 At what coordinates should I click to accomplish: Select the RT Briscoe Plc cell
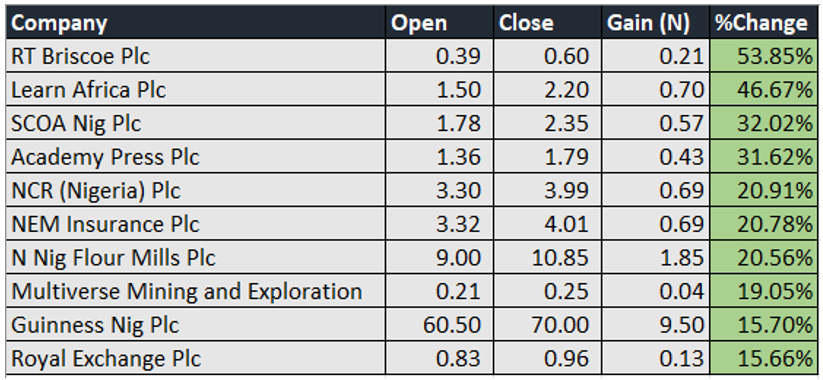pos(196,56)
